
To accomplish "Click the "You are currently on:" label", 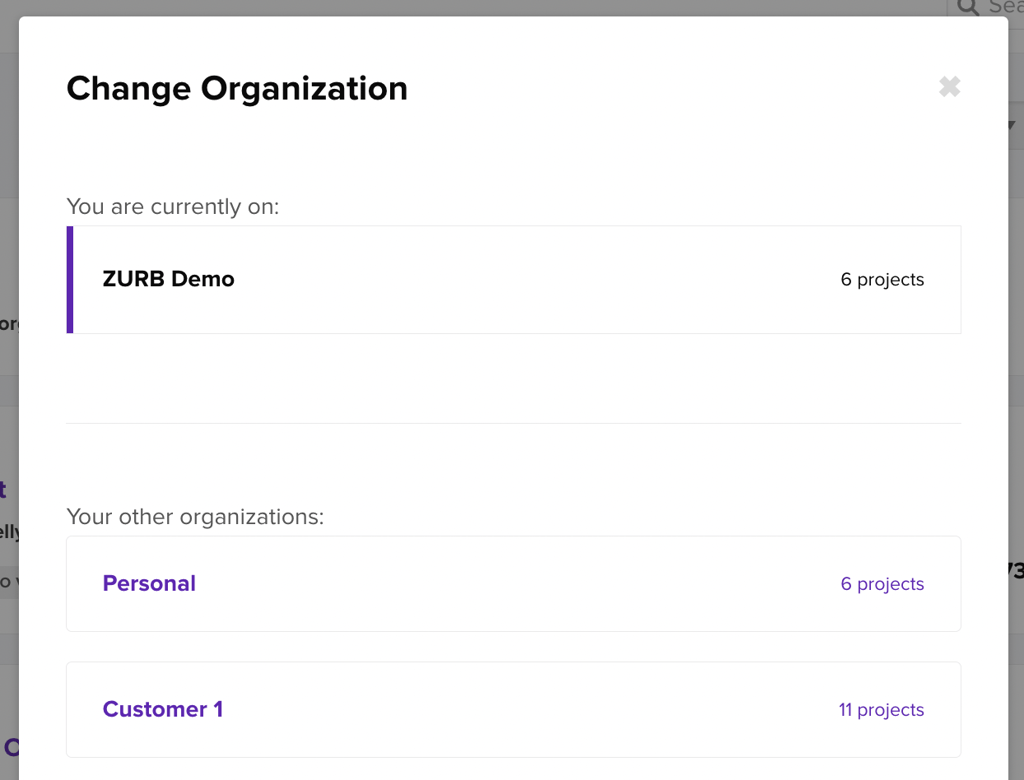I will tap(172, 207).
